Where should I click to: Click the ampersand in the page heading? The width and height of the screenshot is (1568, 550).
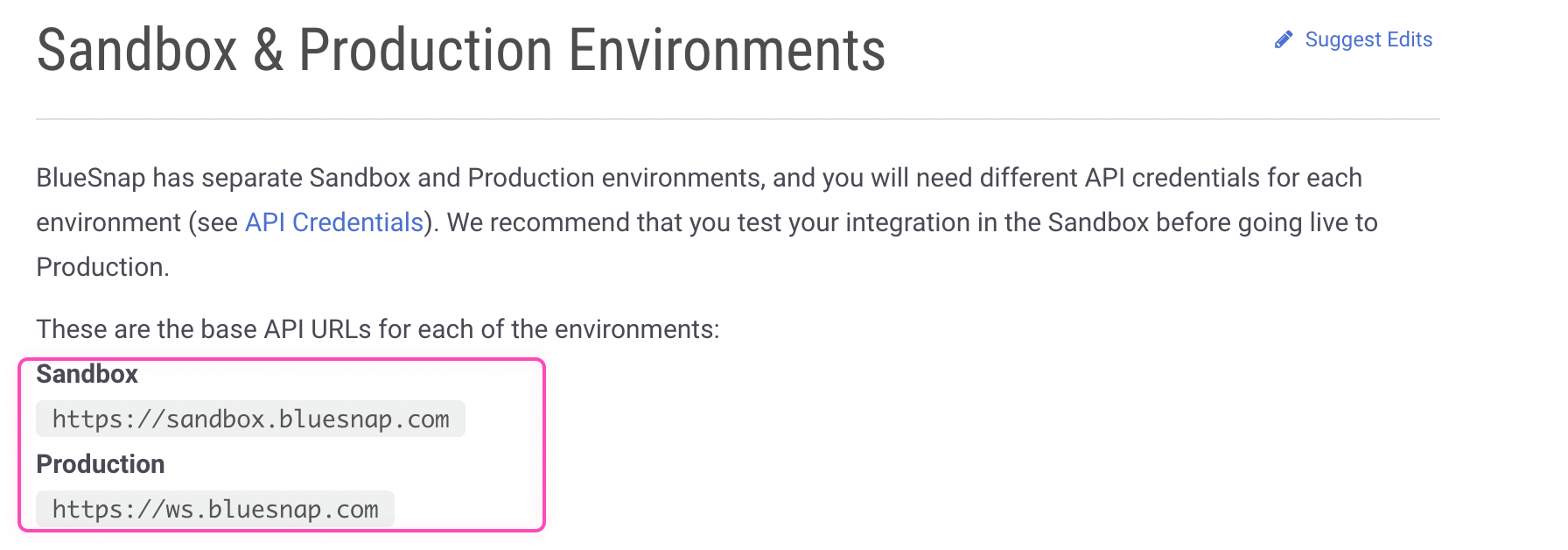[268, 50]
